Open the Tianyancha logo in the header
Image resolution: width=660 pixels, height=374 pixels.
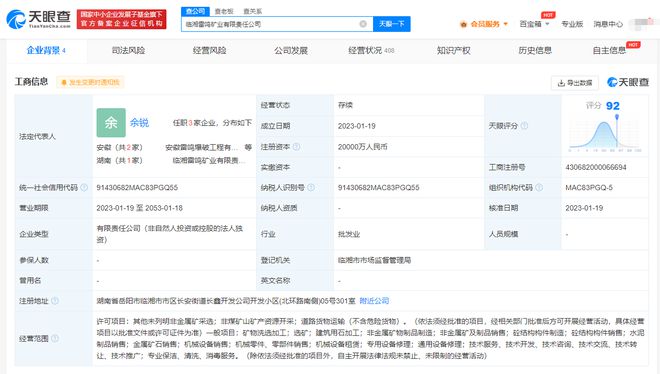pos(38,19)
